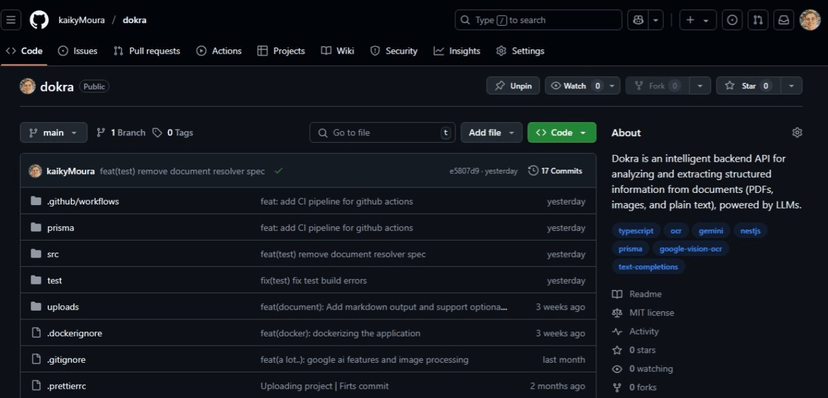Expand the Watch options dropdown arrow

click(x=613, y=86)
